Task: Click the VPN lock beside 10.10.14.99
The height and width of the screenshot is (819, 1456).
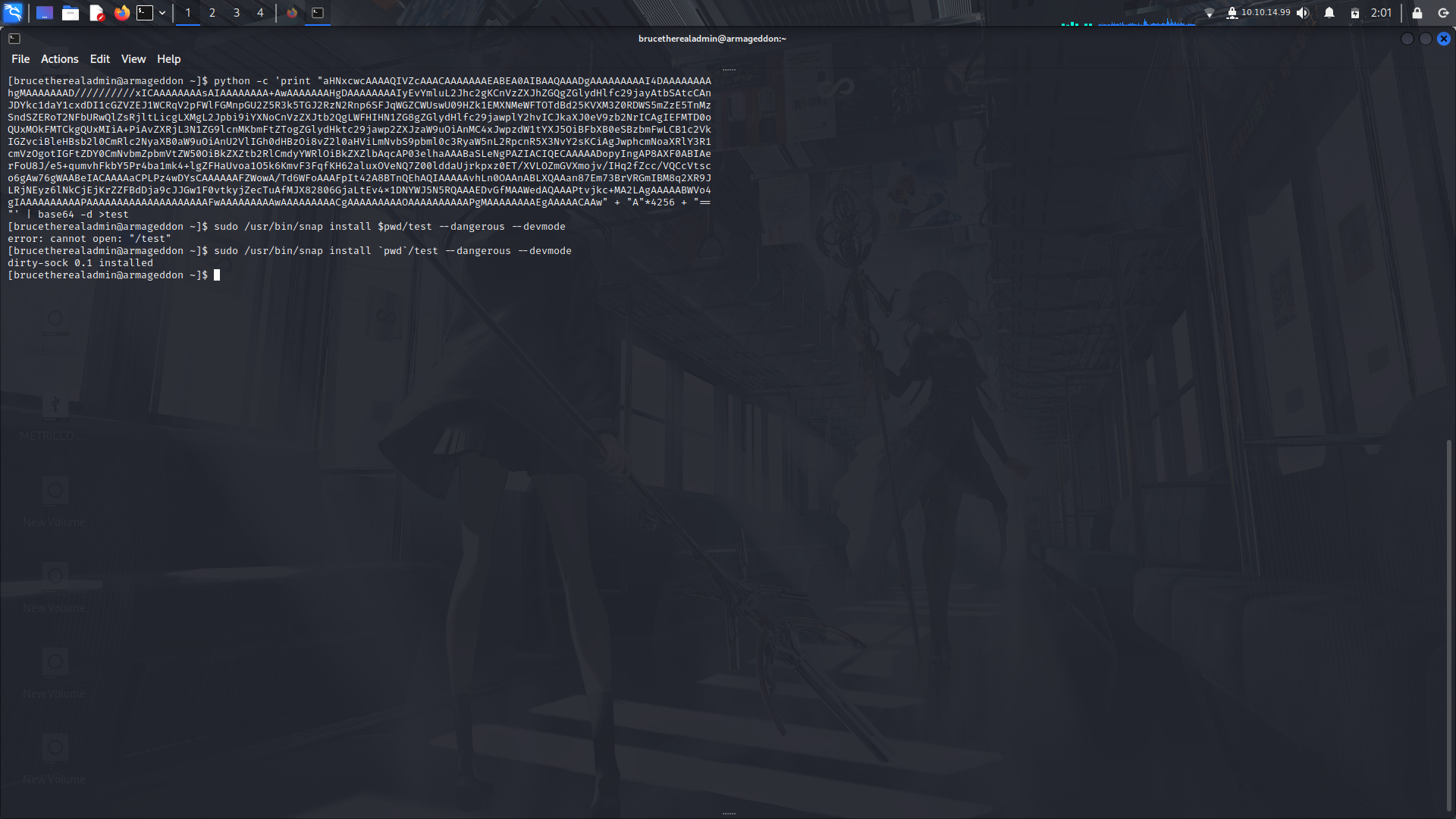Action: (1232, 12)
